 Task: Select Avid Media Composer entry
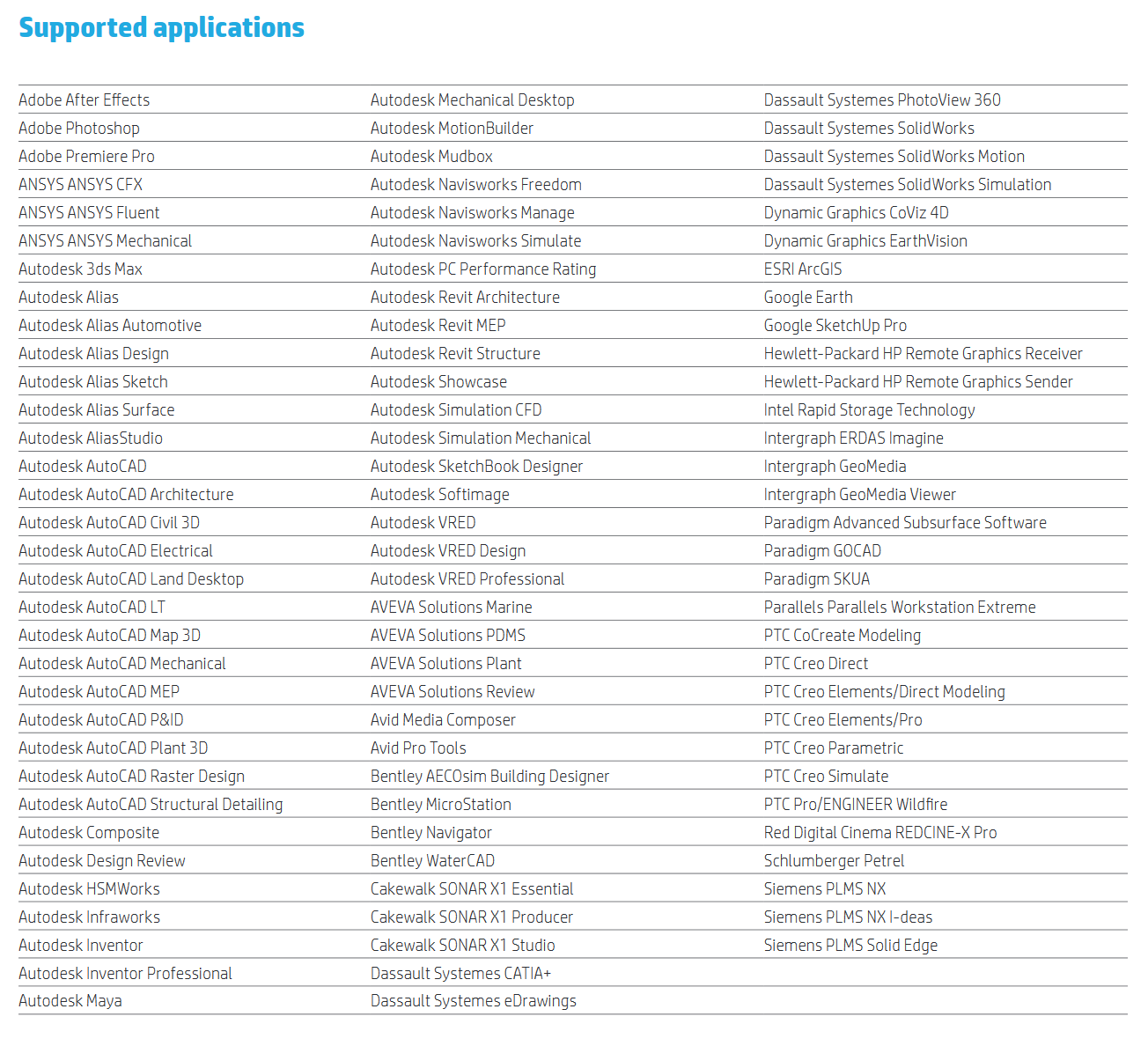pyautogui.click(x=443, y=720)
